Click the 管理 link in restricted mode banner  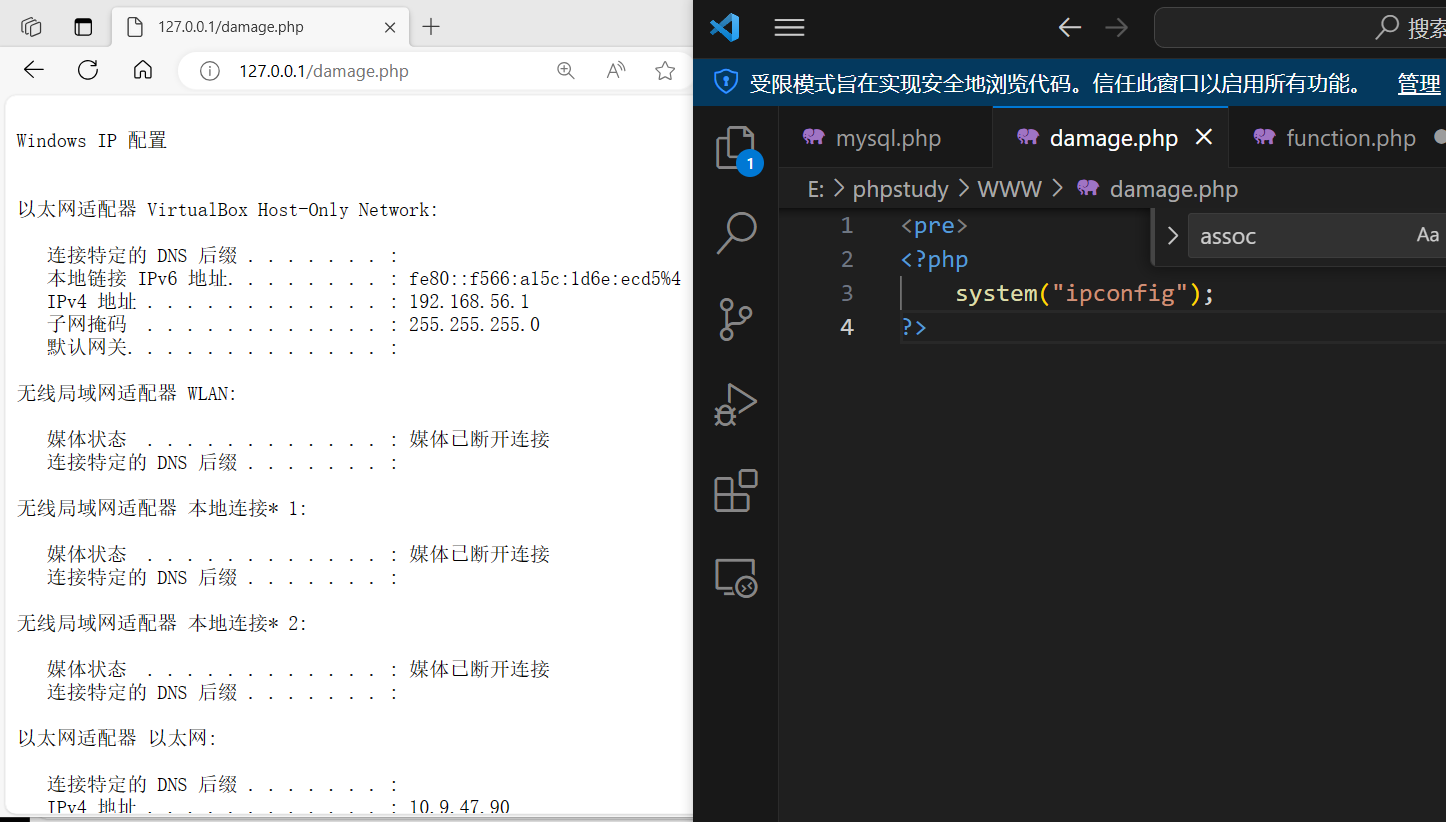[1419, 84]
